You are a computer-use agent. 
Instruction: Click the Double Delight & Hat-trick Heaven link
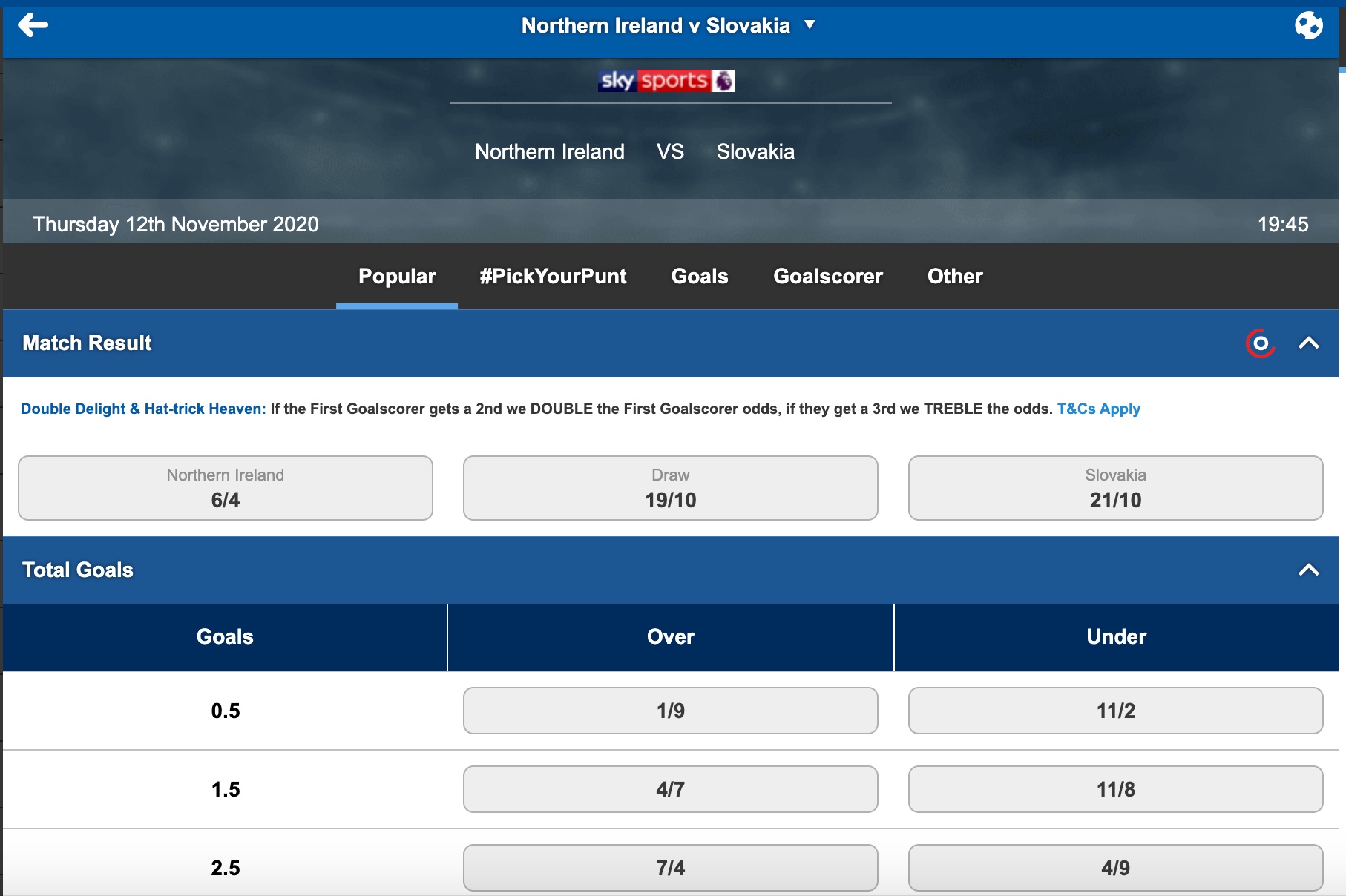pos(143,409)
